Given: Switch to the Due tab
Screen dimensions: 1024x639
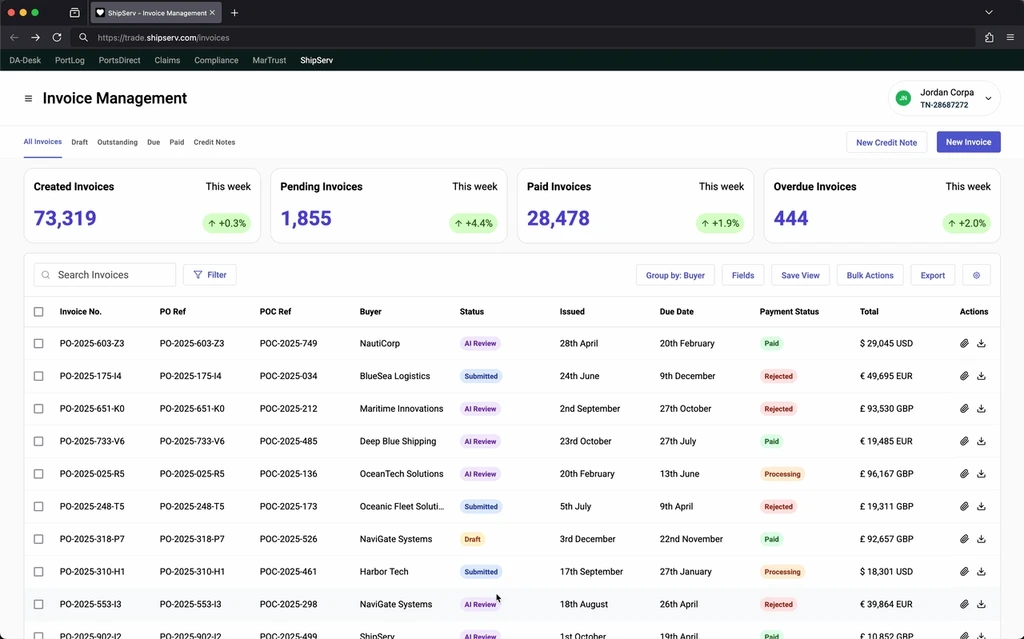Looking at the screenshot, I should [153, 142].
